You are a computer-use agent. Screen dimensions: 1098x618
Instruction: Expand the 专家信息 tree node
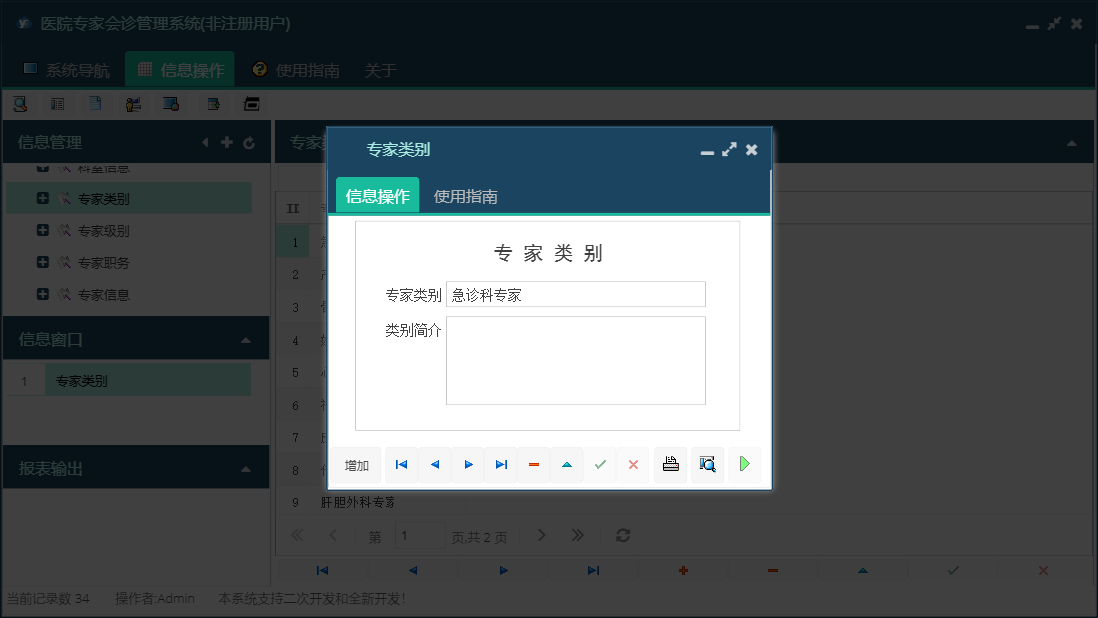[x=41, y=294]
